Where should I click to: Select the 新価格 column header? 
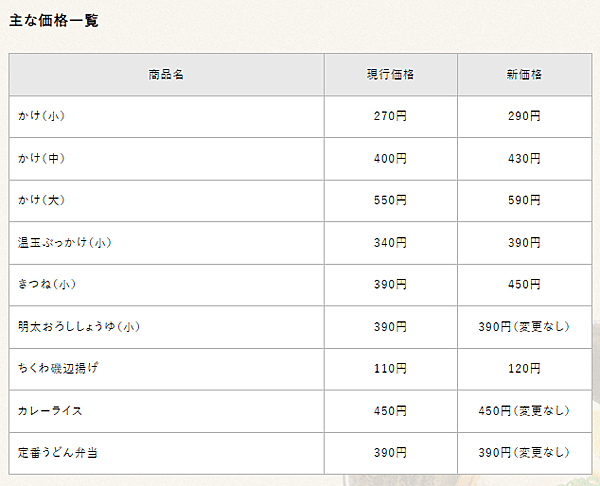tap(524, 74)
